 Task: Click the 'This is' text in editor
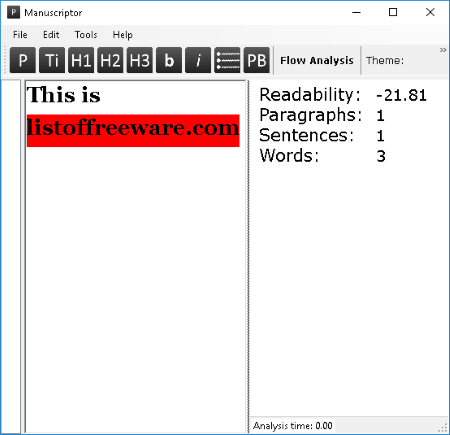pos(63,95)
